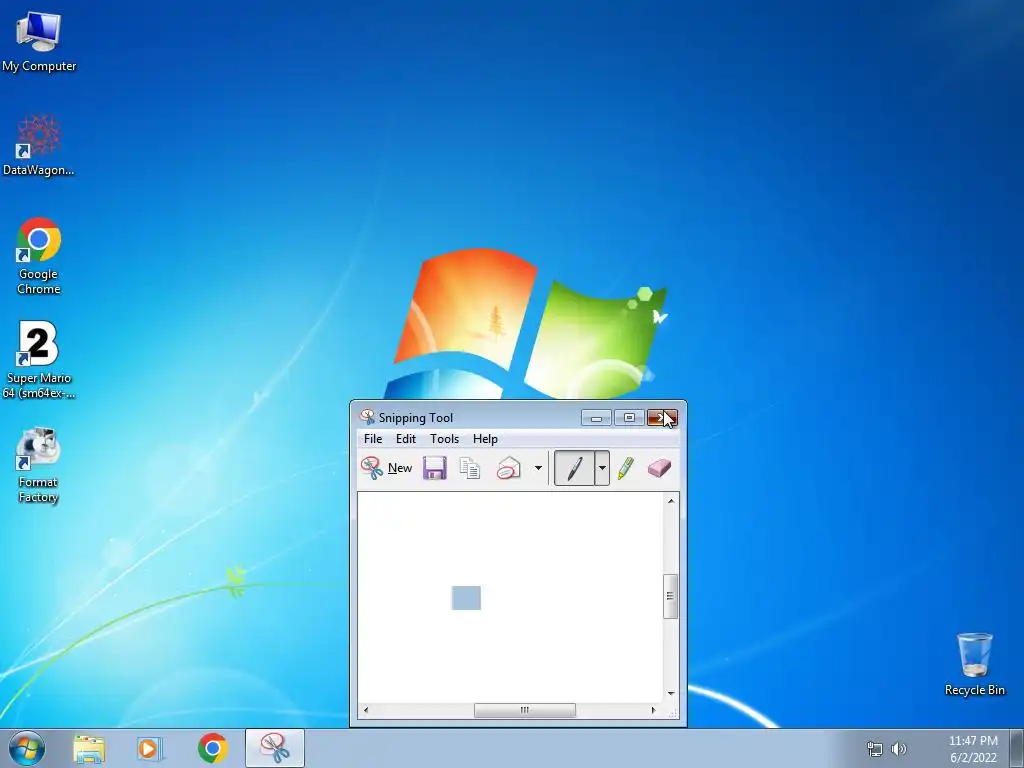This screenshot has height=768, width=1024.
Task: Select My Computer desktop icon
Action: point(39,41)
